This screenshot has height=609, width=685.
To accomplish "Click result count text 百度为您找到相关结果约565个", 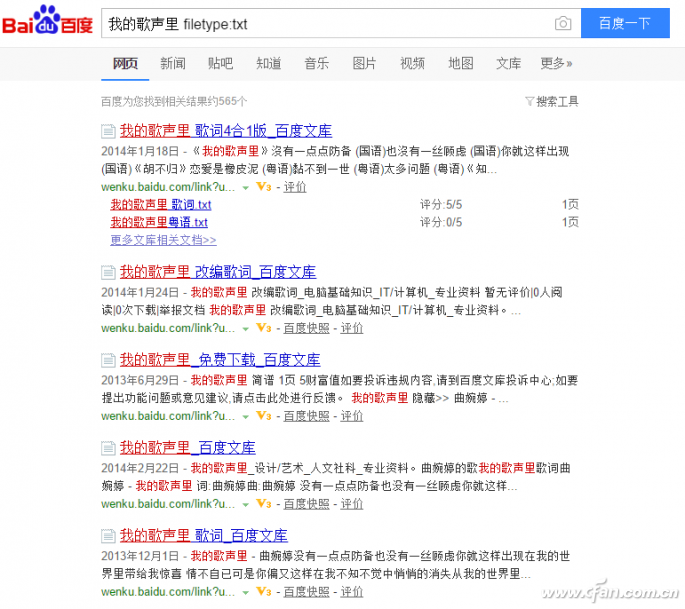I will click(x=174, y=101).
